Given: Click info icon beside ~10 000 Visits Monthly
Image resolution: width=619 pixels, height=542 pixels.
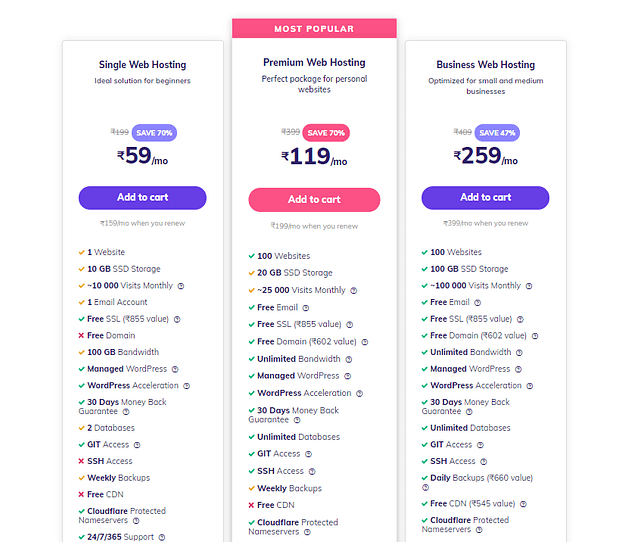Looking at the screenshot, I should [x=181, y=286].
